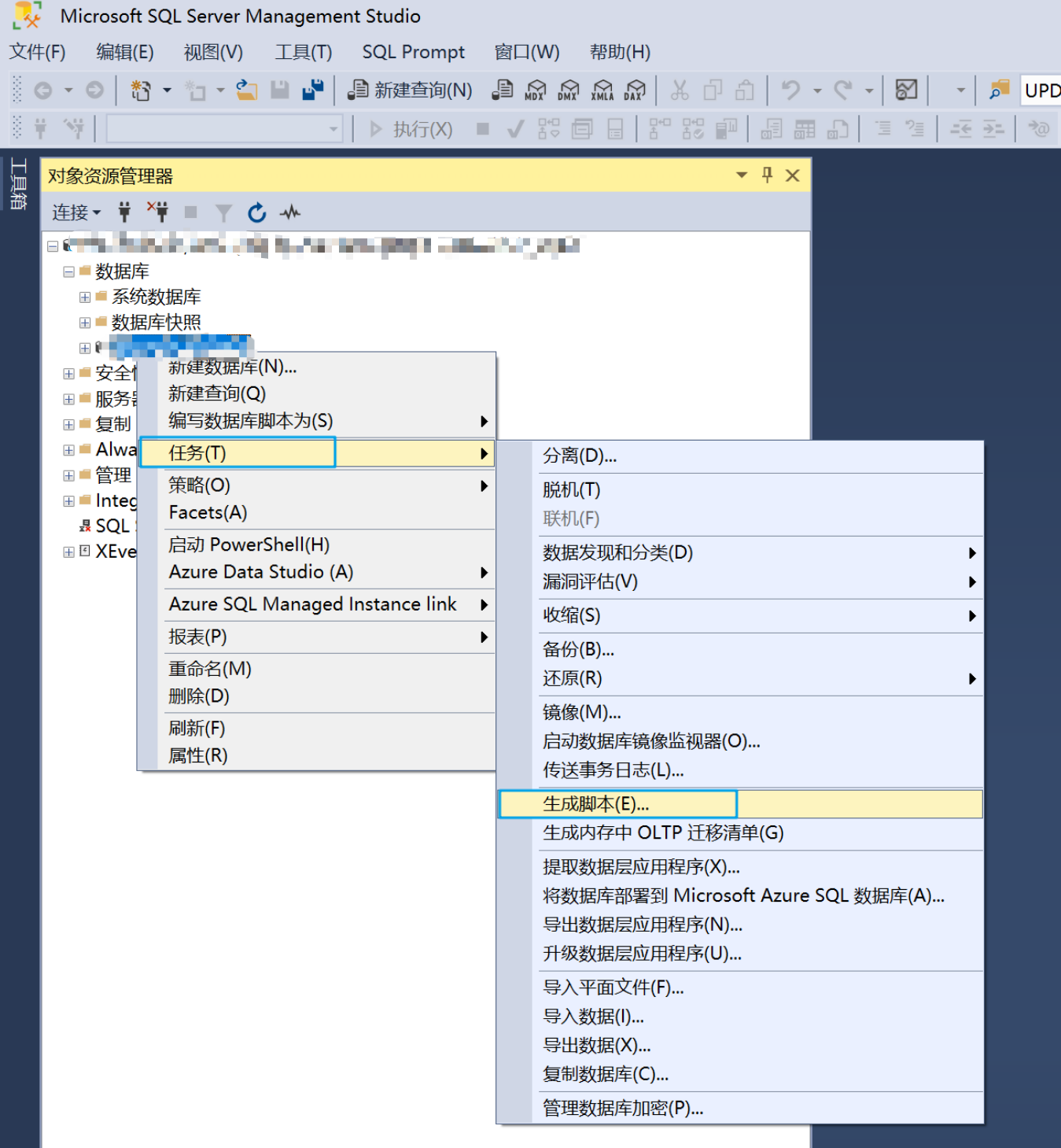Open the 连接 dropdown in Object Explorer
1061x1148 pixels.
(x=76, y=212)
